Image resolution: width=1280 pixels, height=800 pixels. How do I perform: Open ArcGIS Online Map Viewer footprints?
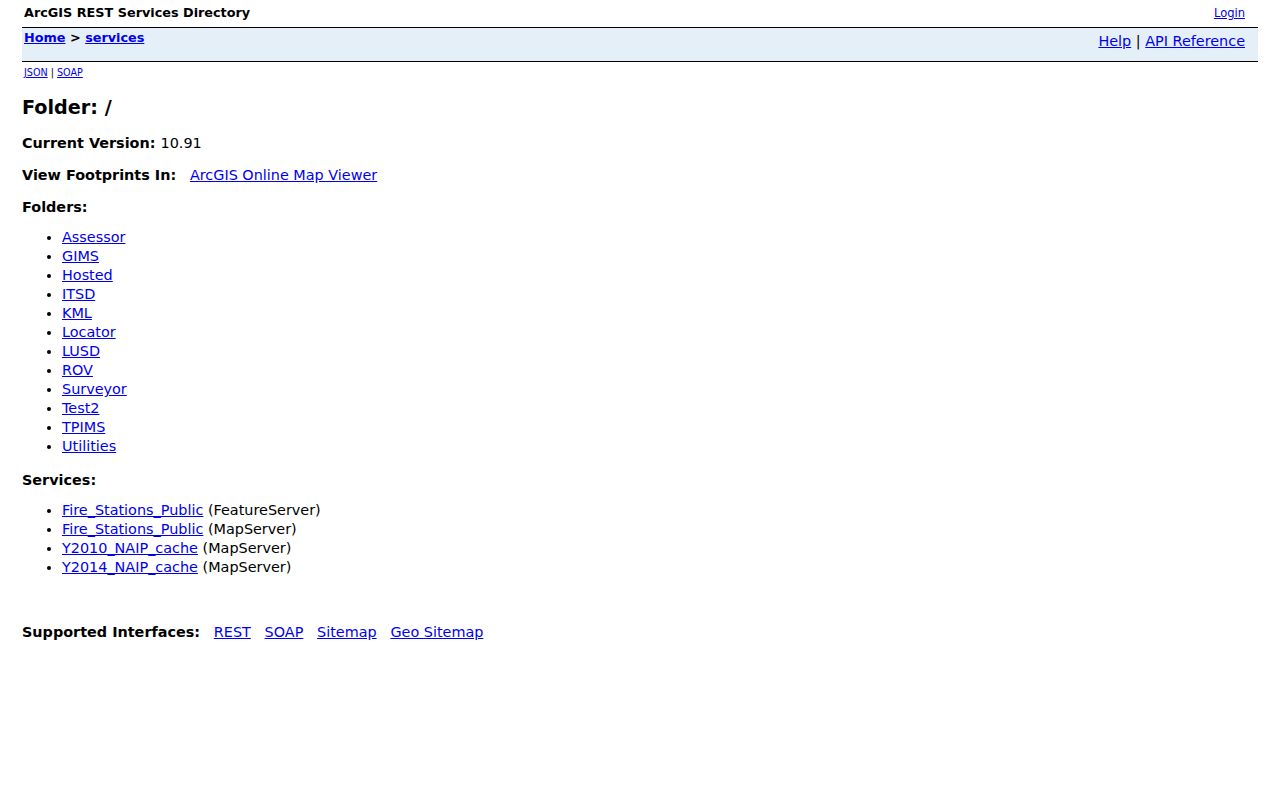tap(283, 175)
